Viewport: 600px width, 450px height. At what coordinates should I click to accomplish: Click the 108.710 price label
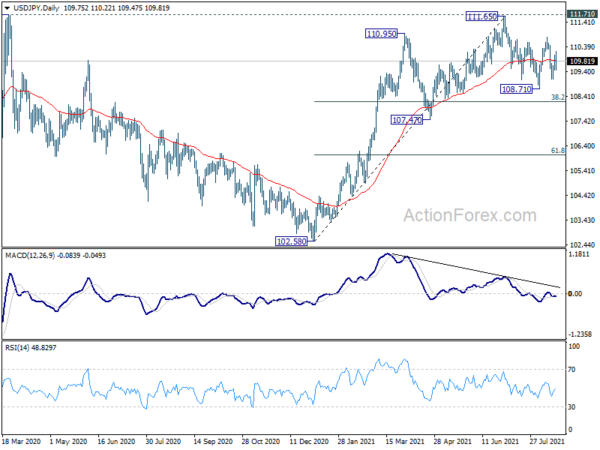(517, 89)
